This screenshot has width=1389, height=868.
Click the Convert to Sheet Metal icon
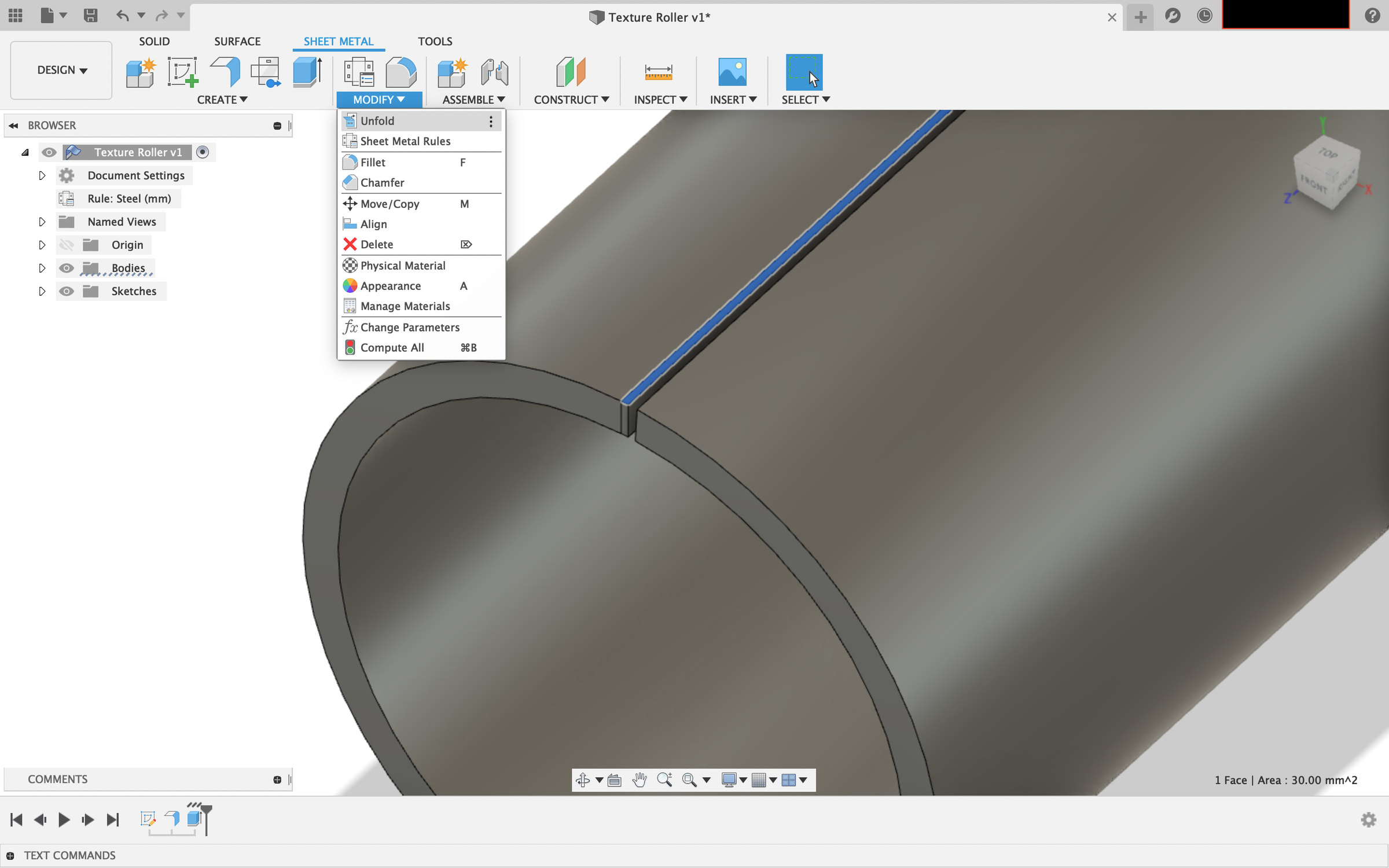[x=307, y=71]
